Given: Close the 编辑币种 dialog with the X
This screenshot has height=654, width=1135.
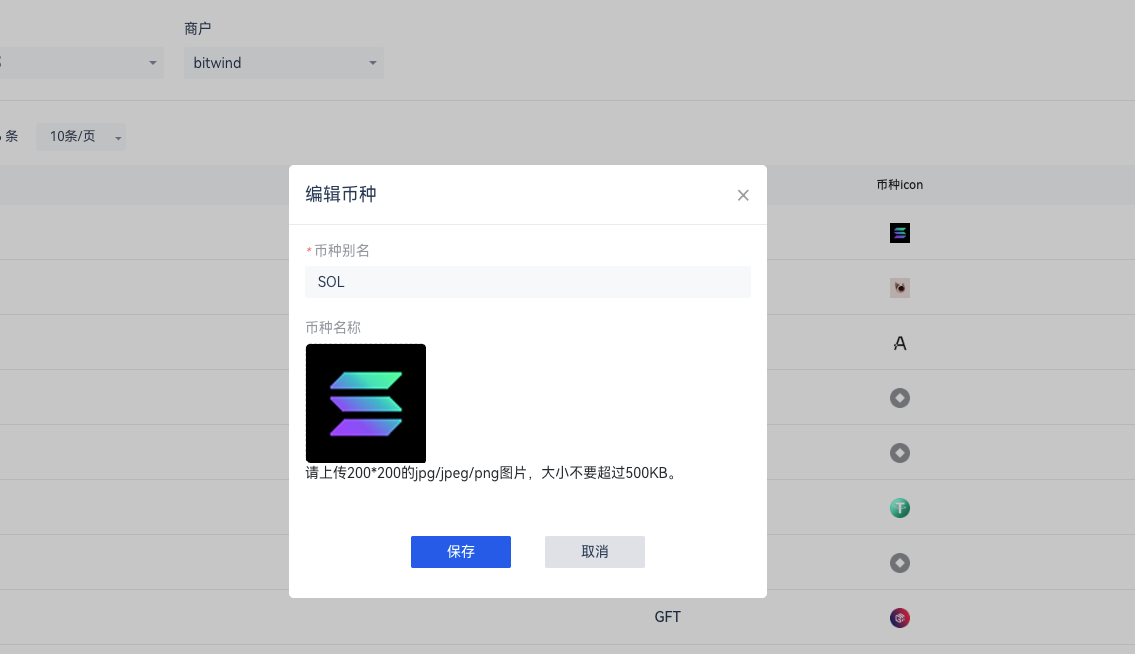Looking at the screenshot, I should click(743, 196).
